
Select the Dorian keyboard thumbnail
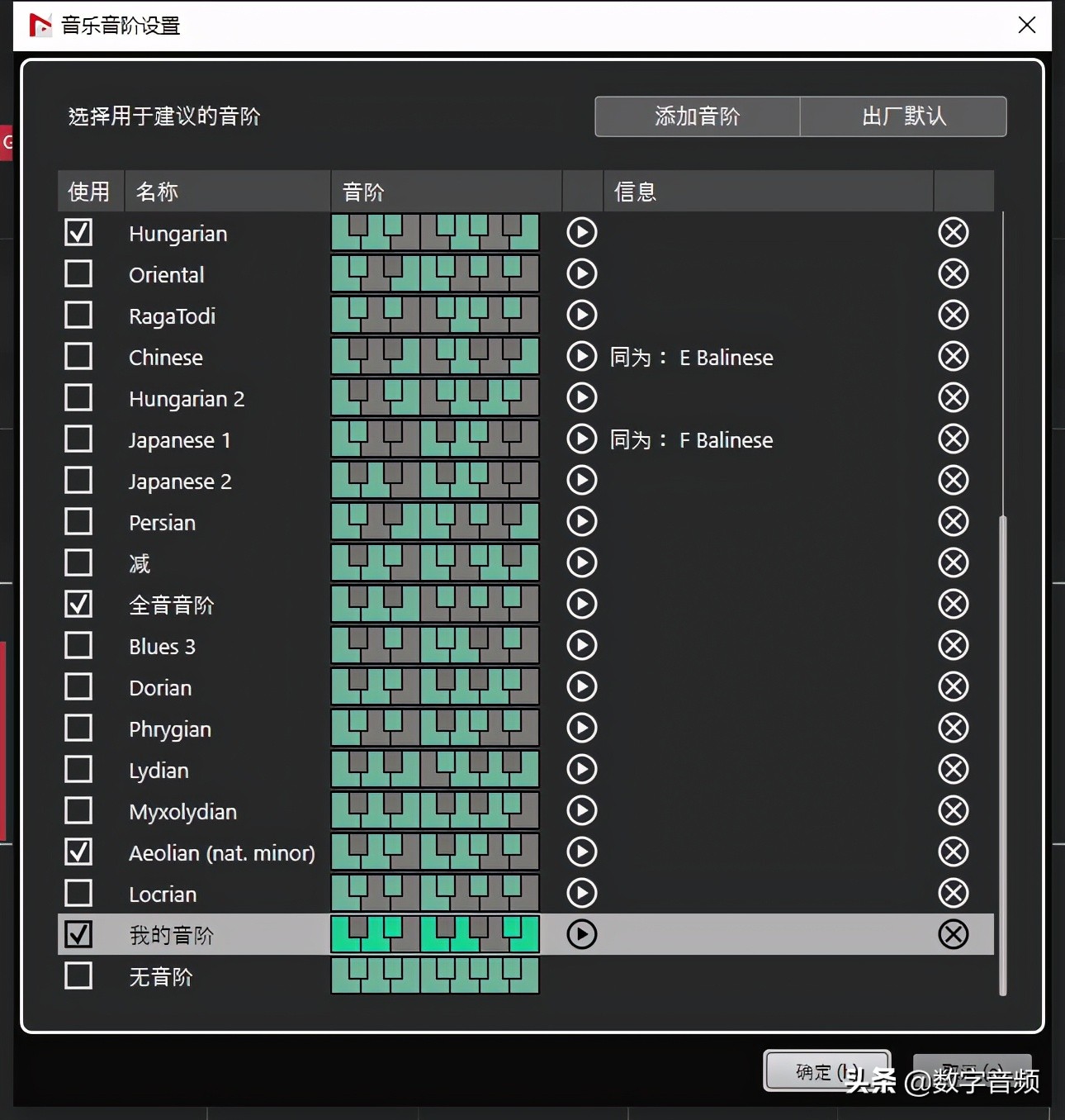(435, 686)
